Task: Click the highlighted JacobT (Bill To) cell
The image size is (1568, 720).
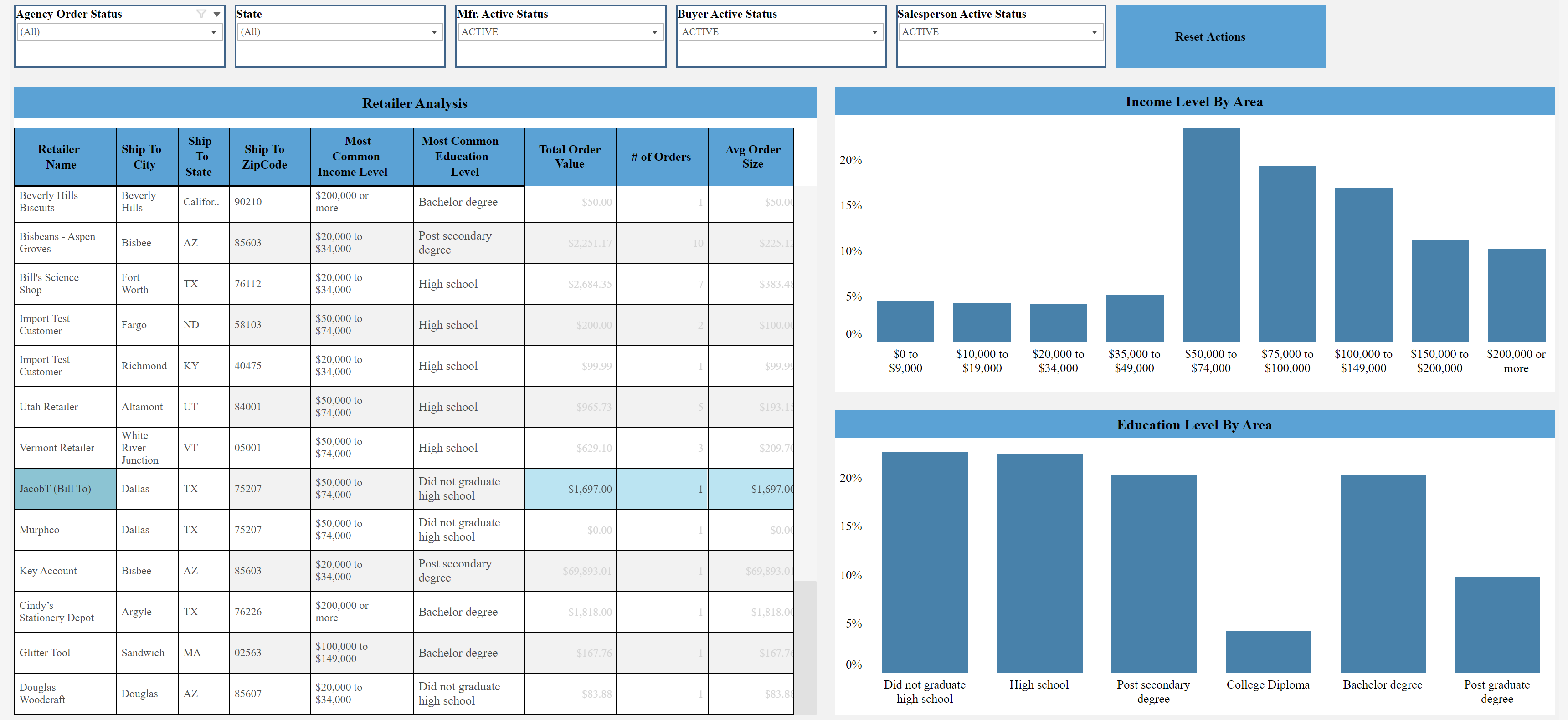Action: click(x=65, y=489)
